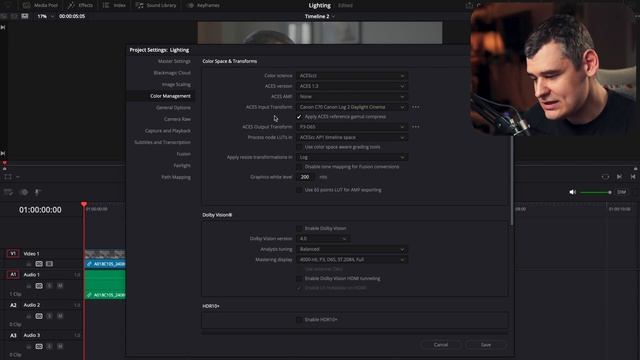Viewport: 640px width, 360px height.
Task: Open the Timeline 2 name dropdown
Action: [x=320, y=16]
